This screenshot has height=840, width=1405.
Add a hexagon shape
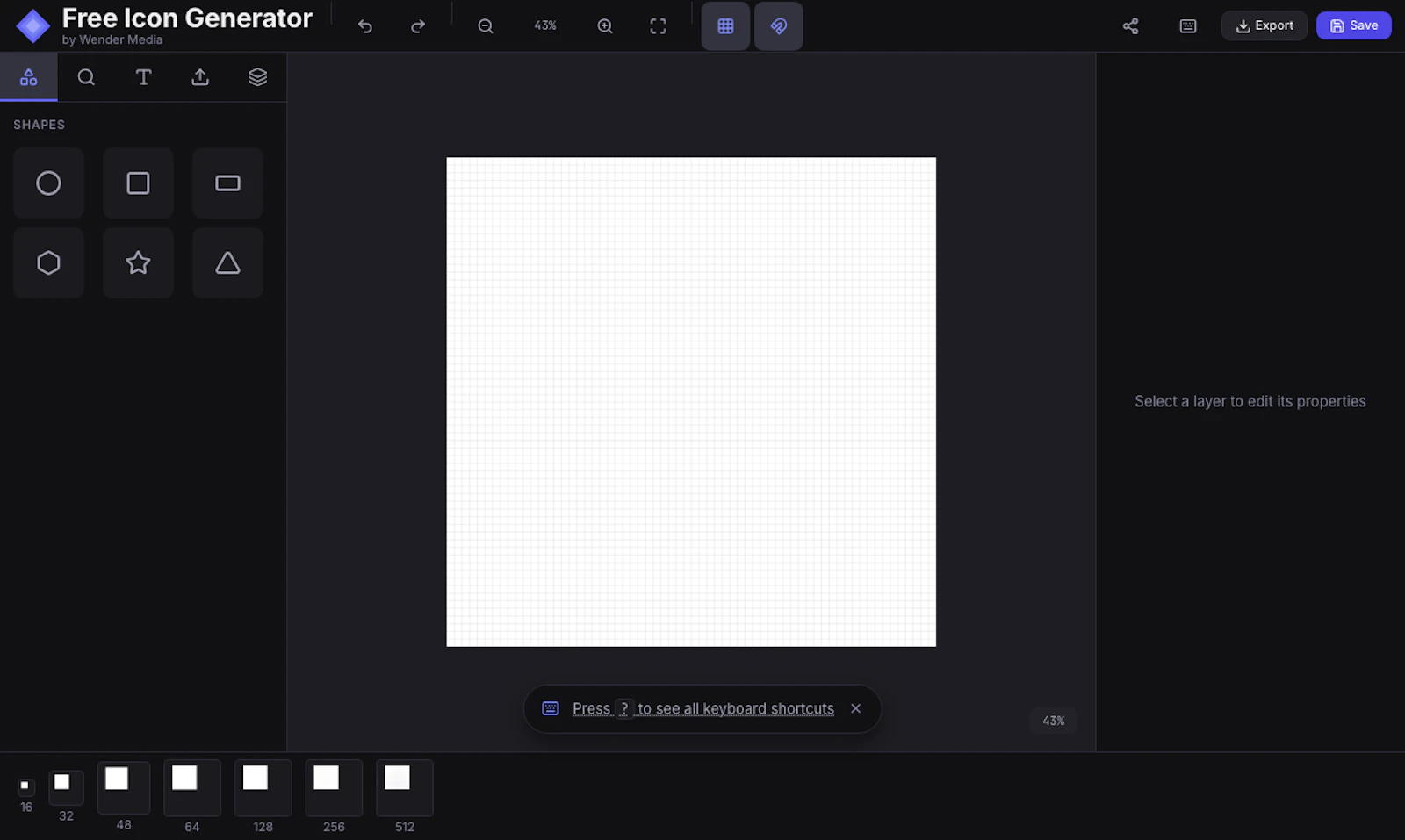tap(48, 263)
